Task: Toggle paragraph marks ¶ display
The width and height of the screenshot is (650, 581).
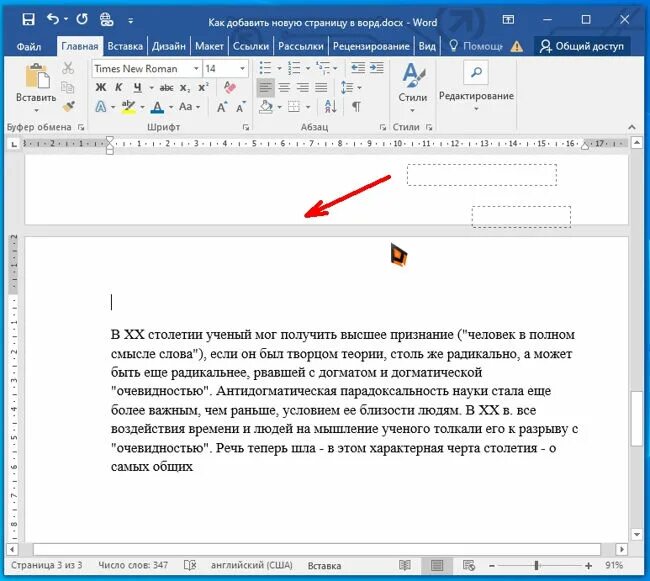Action: point(356,107)
